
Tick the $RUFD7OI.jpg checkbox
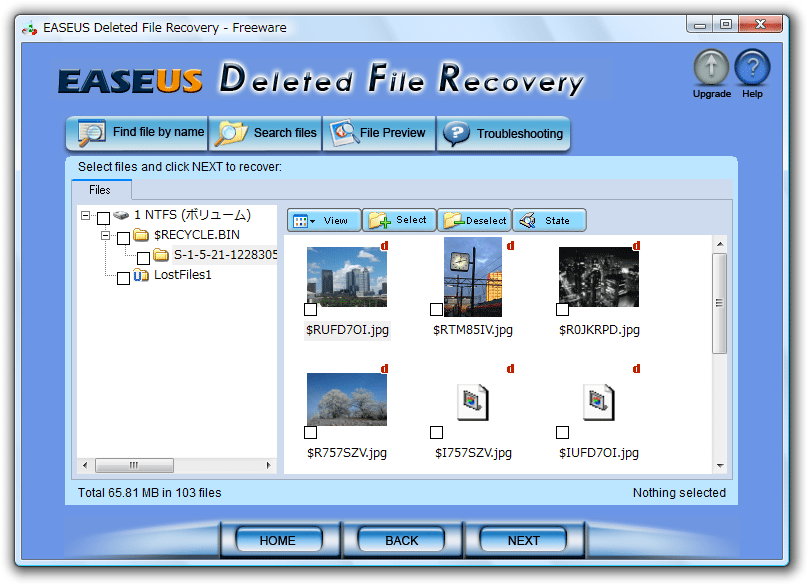click(x=310, y=309)
